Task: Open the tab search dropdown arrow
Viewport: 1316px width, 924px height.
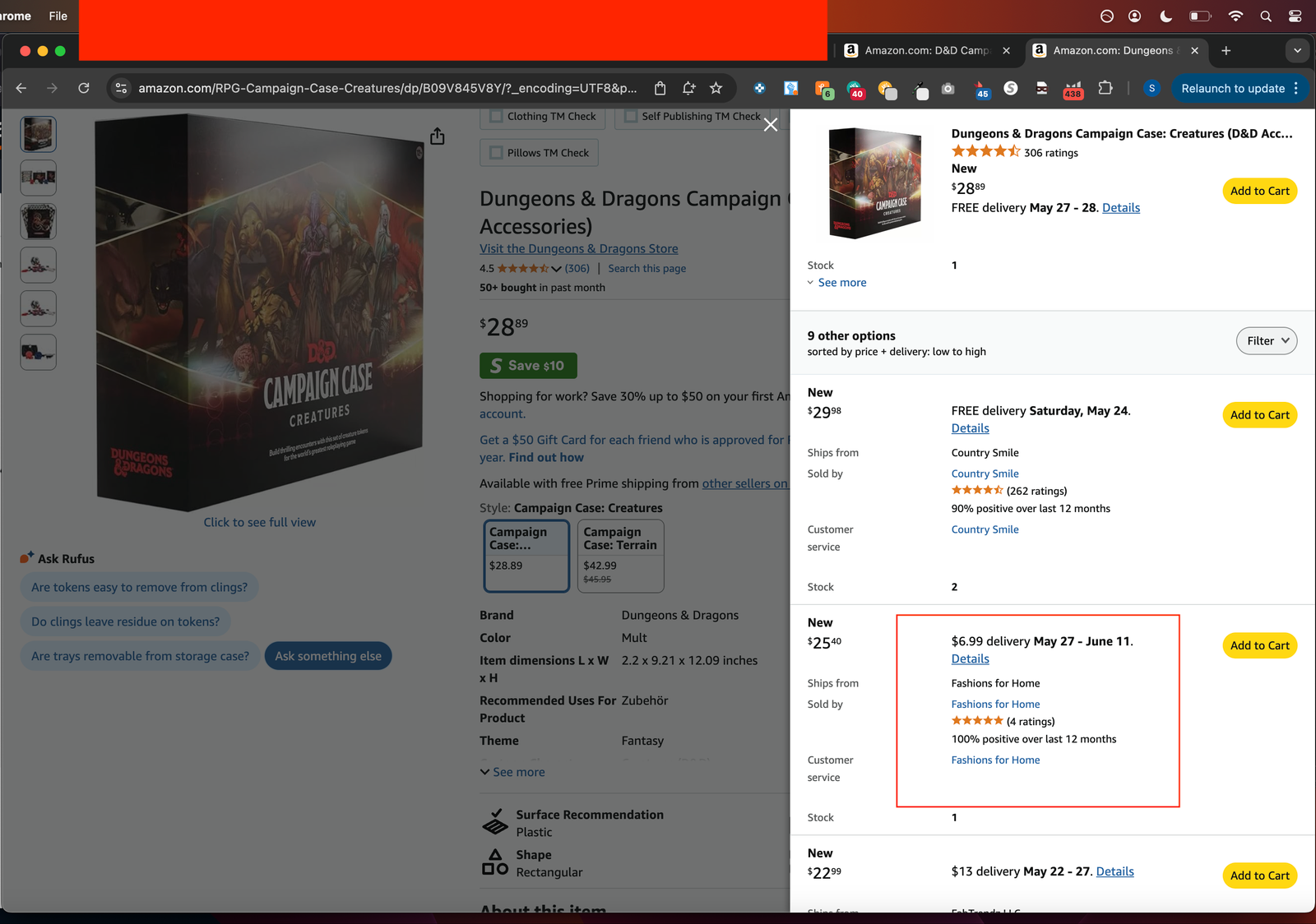Action: pos(1297,50)
